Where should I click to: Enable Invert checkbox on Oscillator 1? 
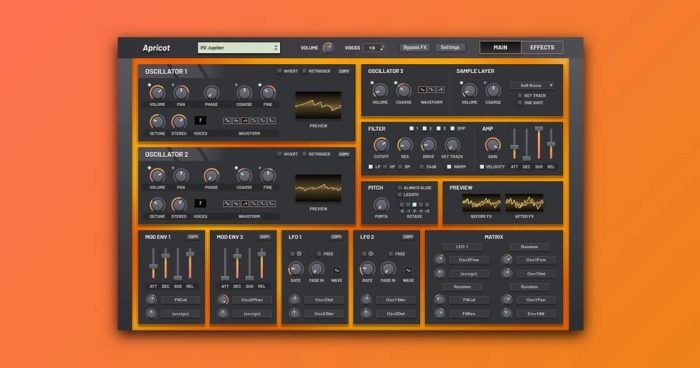click(x=280, y=71)
